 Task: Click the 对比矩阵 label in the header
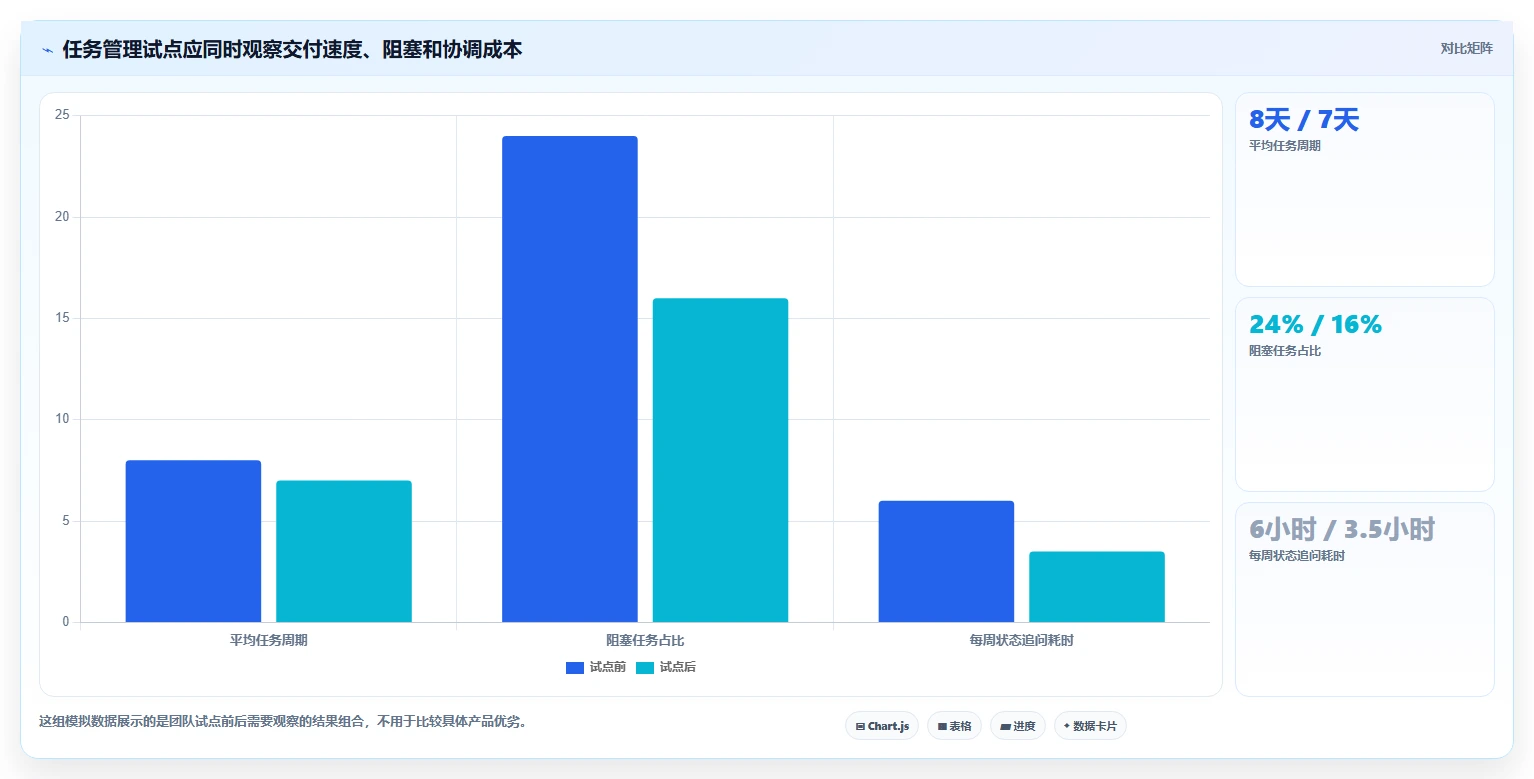pos(1467,49)
